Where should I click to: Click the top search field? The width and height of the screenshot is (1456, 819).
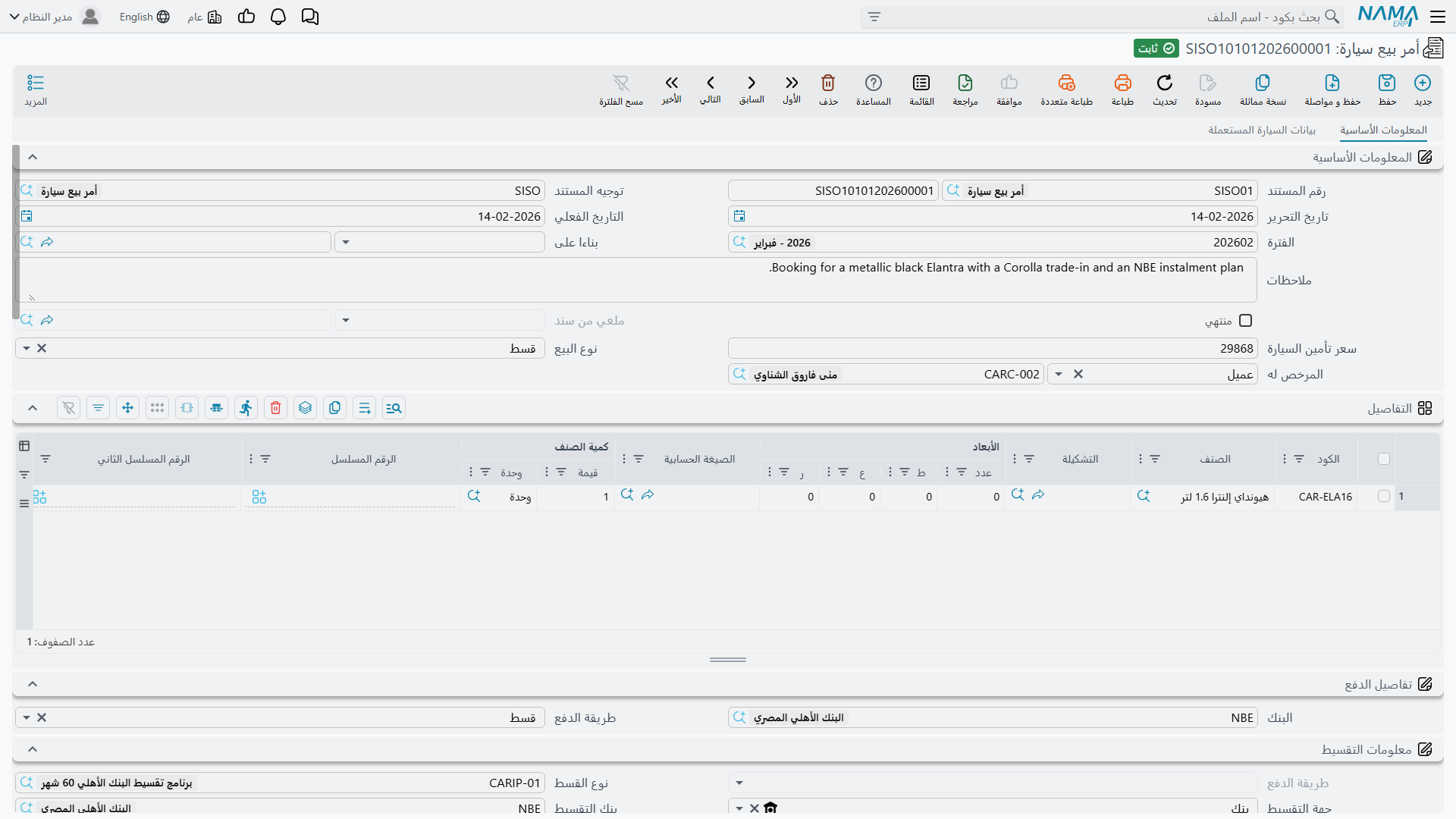coord(1102,17)
